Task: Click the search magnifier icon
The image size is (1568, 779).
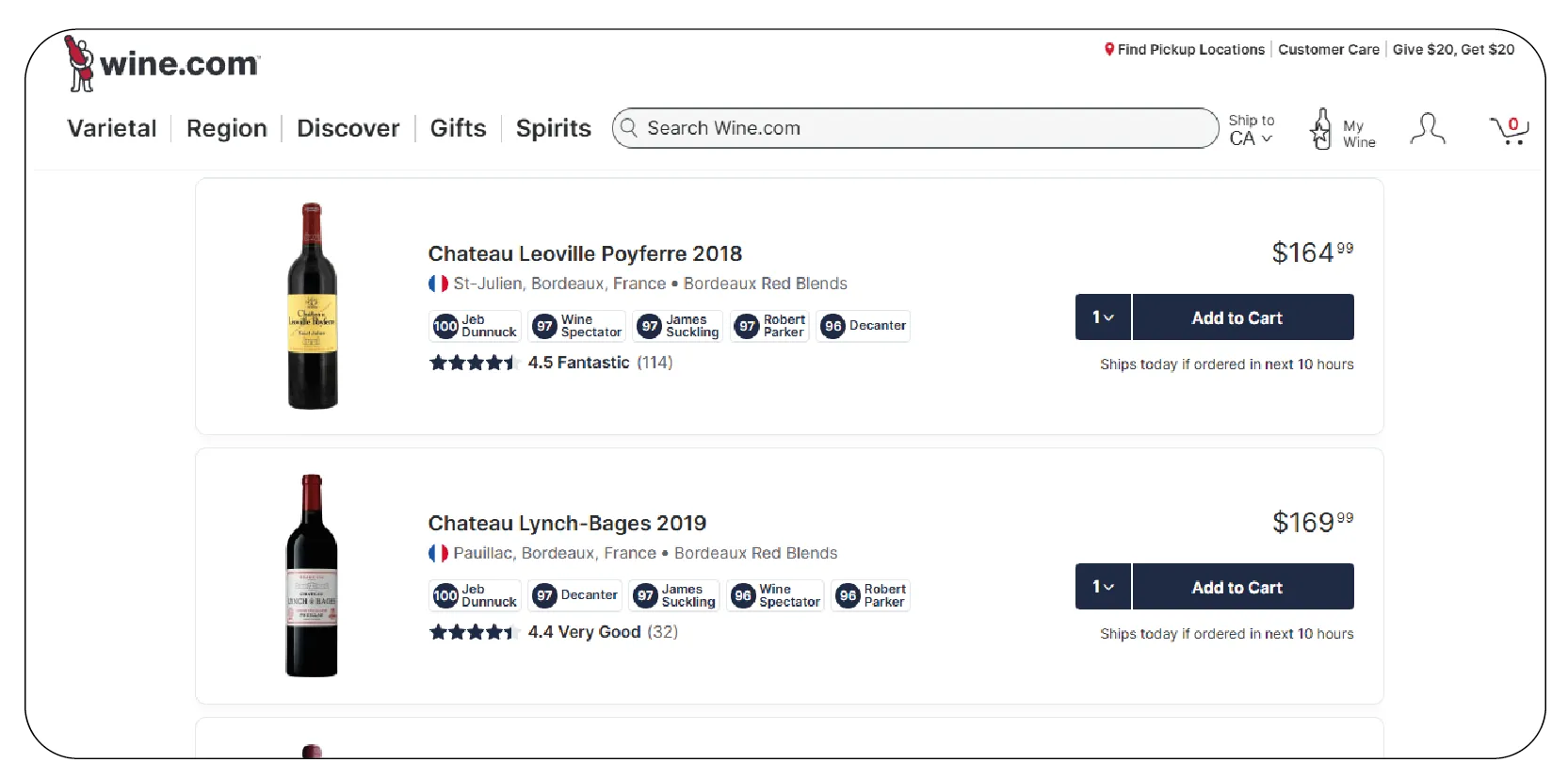Action: [629, 128]
